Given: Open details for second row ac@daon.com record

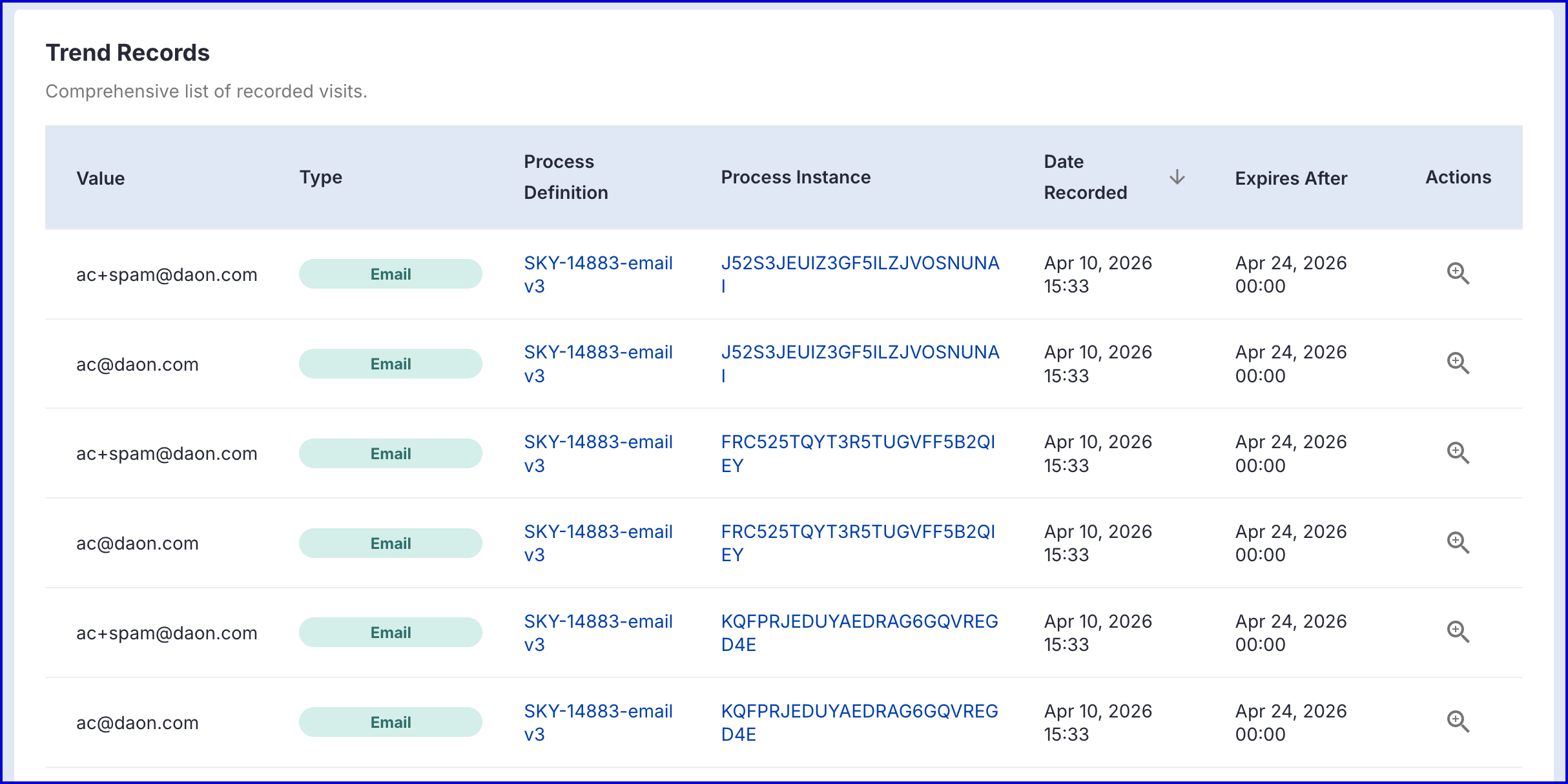Looking at the screenshot, I should tap(1458, 364).
